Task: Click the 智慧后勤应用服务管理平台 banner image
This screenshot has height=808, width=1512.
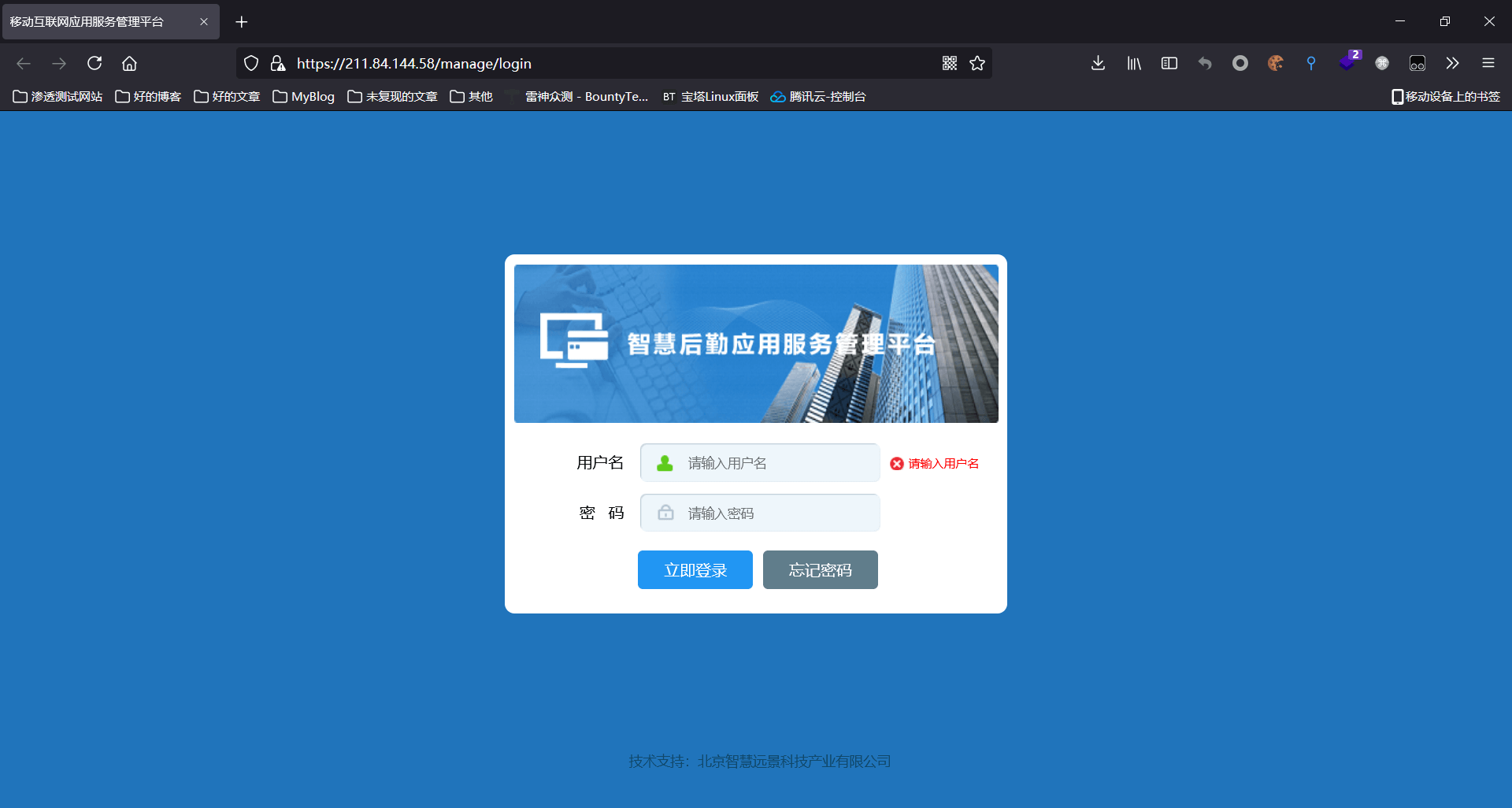Action: (x=756, y=343)
